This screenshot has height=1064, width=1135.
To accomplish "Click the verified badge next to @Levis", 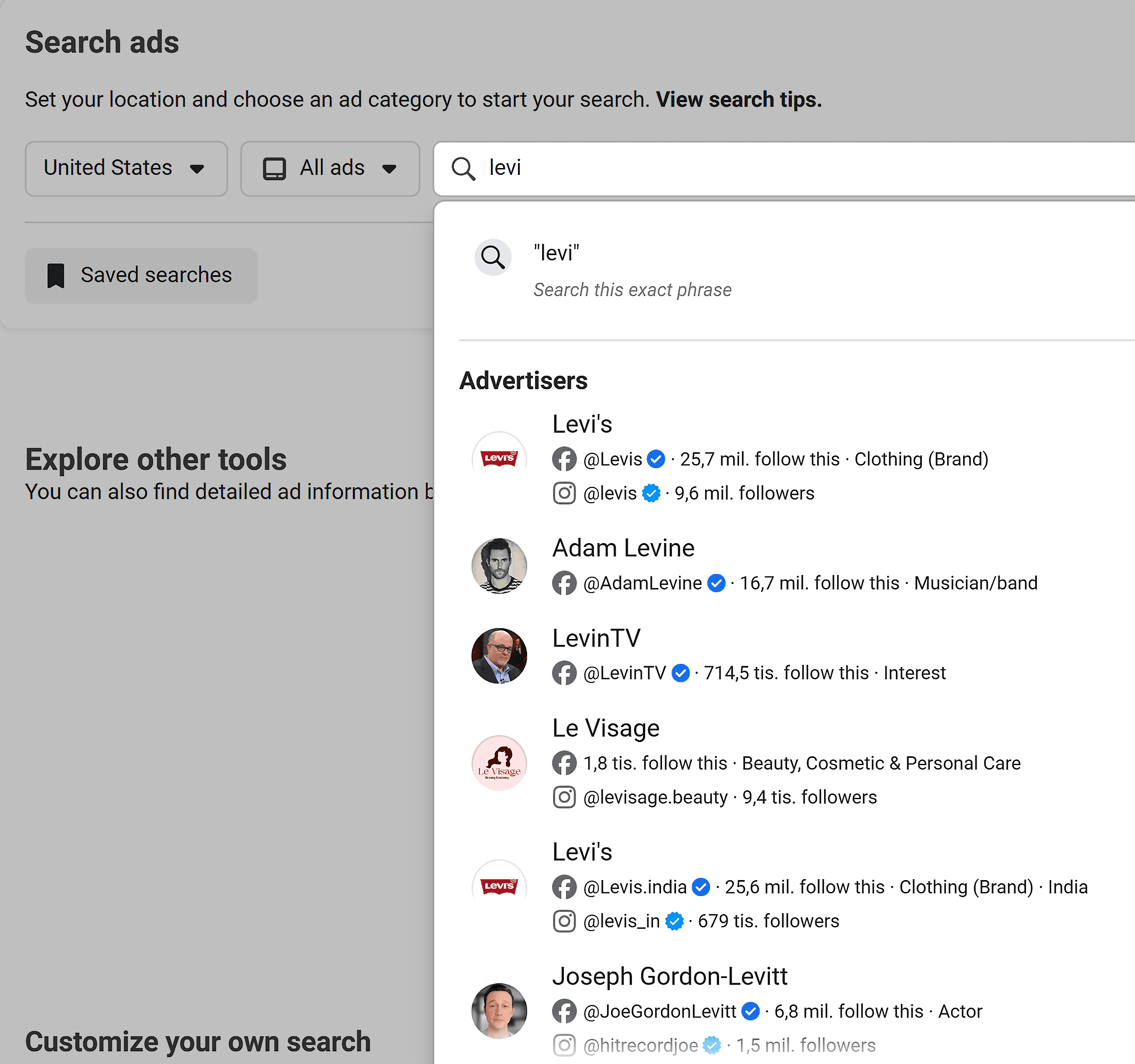I will (x=656, y=459).
